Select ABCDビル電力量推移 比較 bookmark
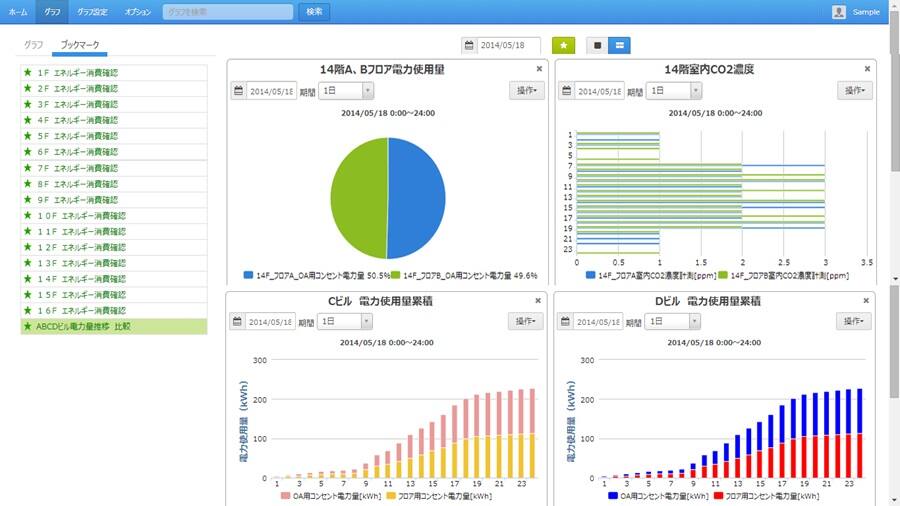 click(114, 326)
